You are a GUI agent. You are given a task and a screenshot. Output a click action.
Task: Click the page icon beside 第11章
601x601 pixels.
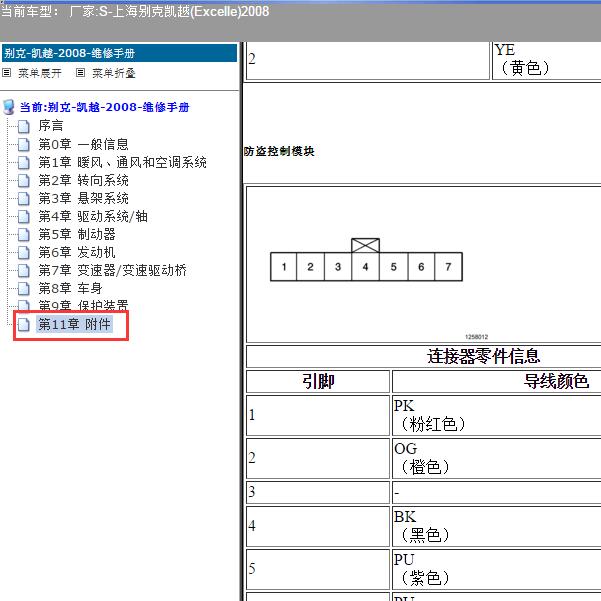(24, 325)
